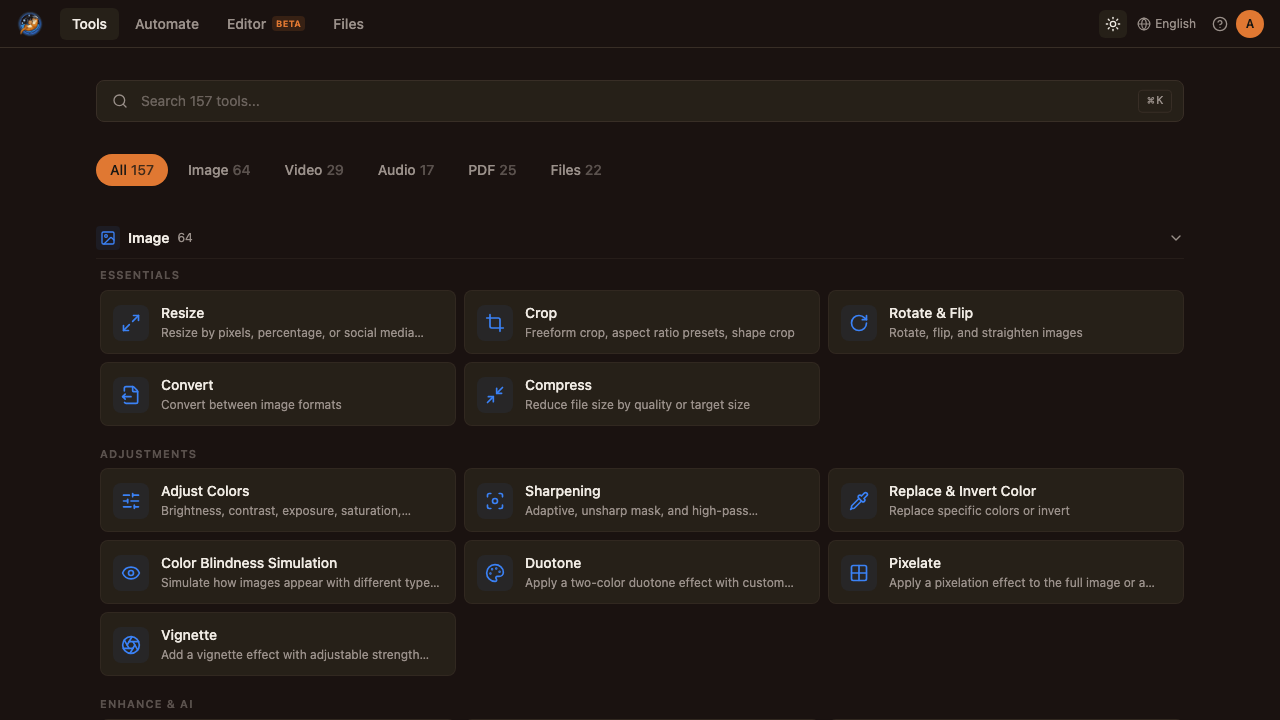
Task: Click the app logo in top bar
Action: tap(30, 24)
